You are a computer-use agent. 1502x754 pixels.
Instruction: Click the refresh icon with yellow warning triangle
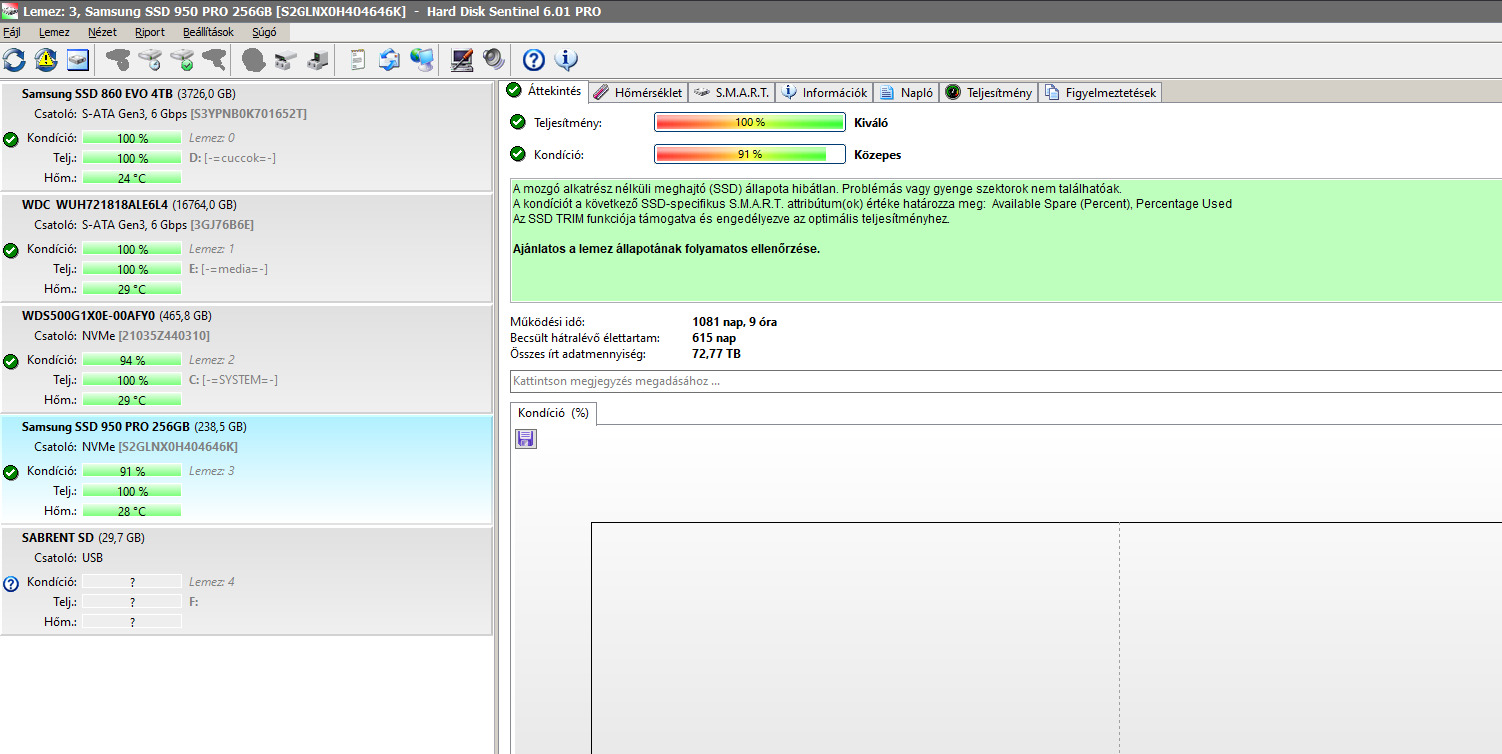click(46, 60)
